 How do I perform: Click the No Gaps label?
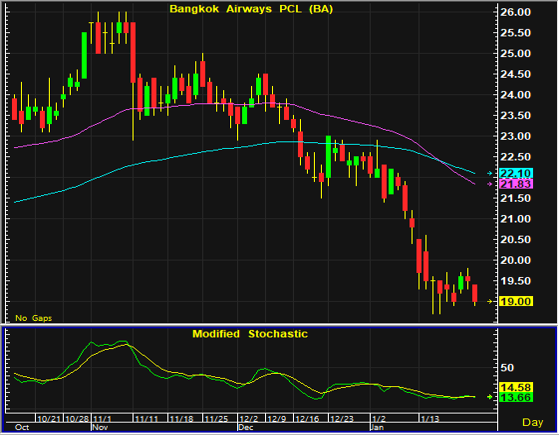[34, 318]
